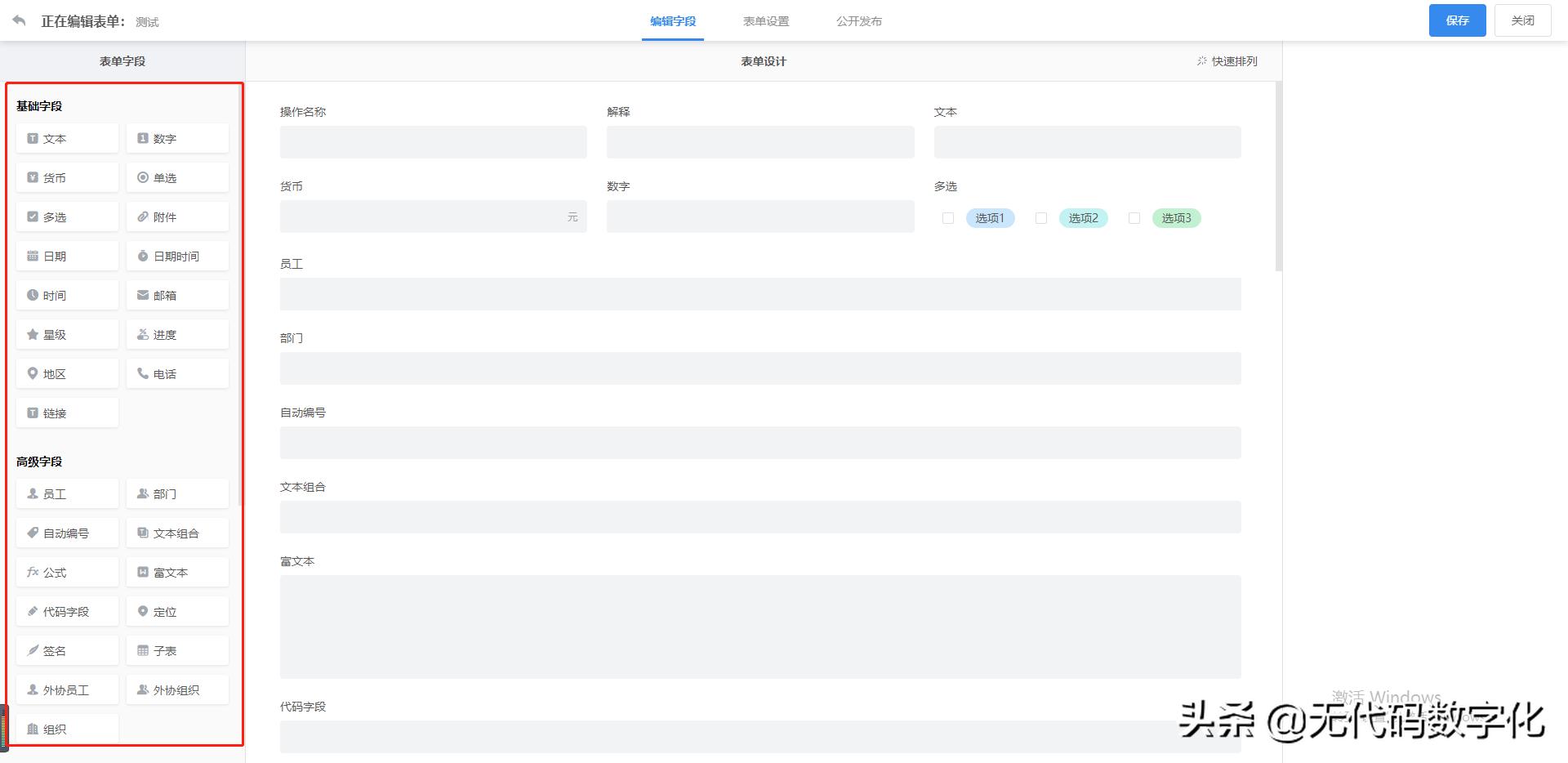
Task: Click the form design vertical scrollbar
Action: pos(1279,176)
